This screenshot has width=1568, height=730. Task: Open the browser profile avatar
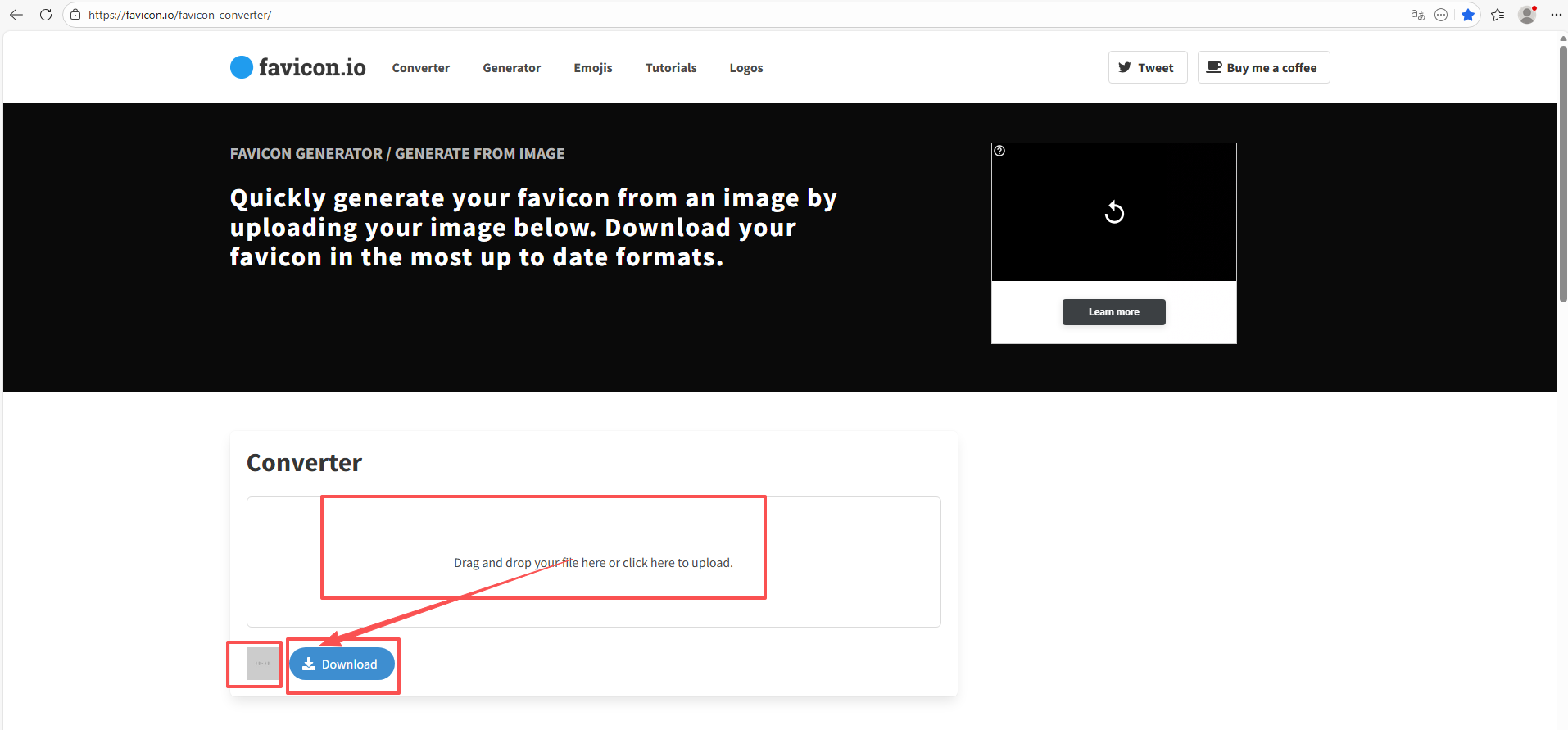coord(1527,15)
